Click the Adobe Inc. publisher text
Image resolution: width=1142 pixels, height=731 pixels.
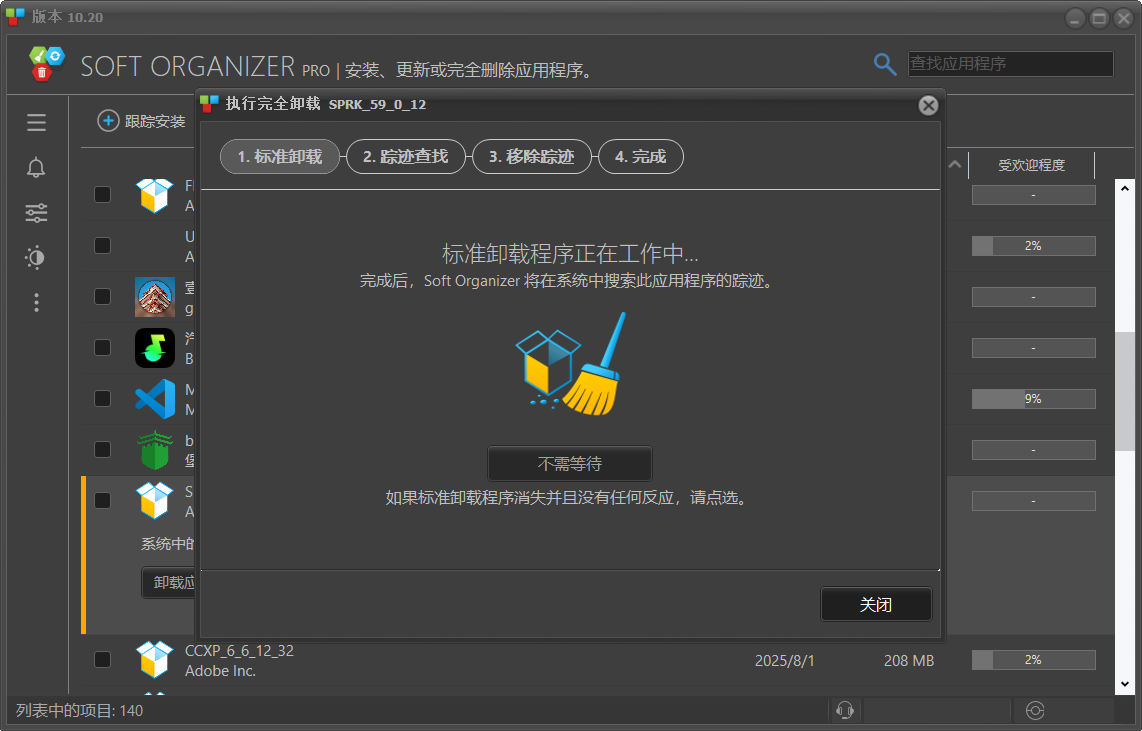(x=220, y=671)
